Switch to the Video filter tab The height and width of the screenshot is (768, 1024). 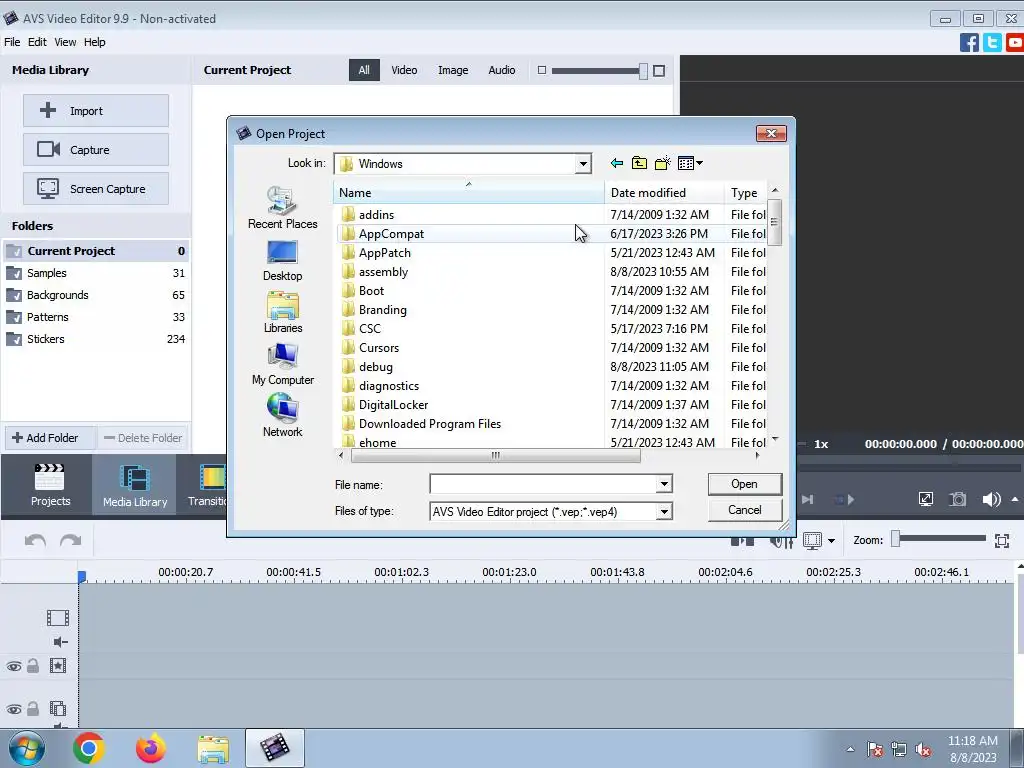tap(404, 70)
